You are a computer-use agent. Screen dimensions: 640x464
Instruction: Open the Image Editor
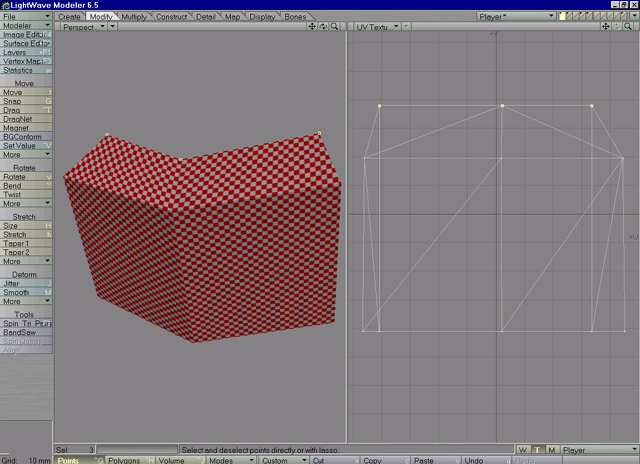pyautogui.click(x=26, y=35)
